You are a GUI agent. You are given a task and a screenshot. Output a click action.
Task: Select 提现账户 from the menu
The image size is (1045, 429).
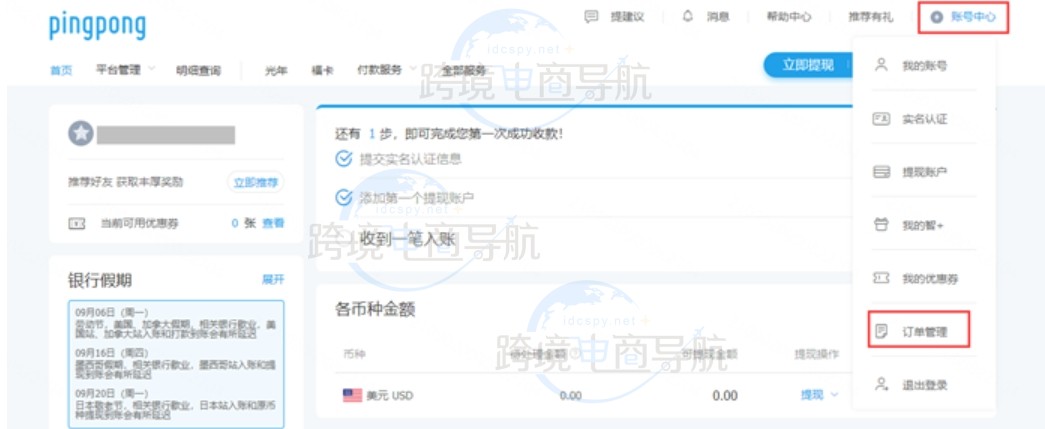click(924, 173)
